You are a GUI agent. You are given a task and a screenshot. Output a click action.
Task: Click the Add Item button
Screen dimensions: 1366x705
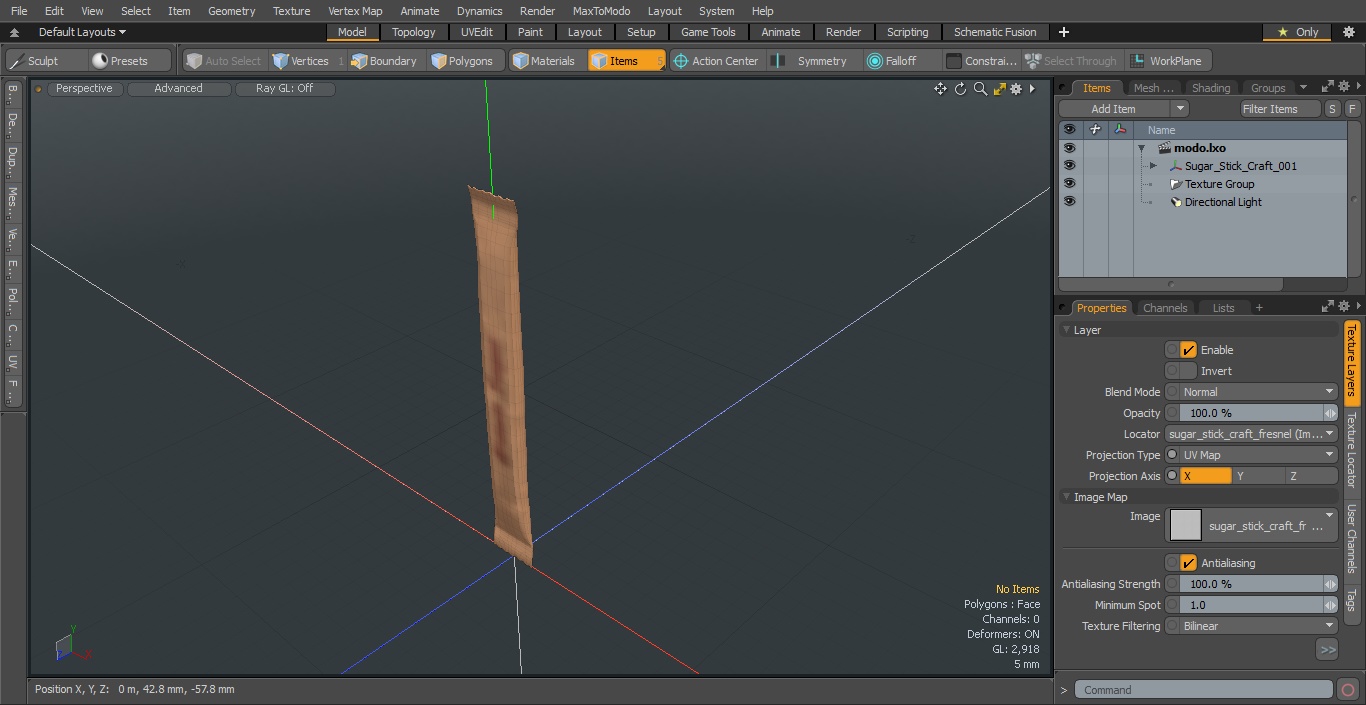pyautogui.click(x=1114, y=109)
